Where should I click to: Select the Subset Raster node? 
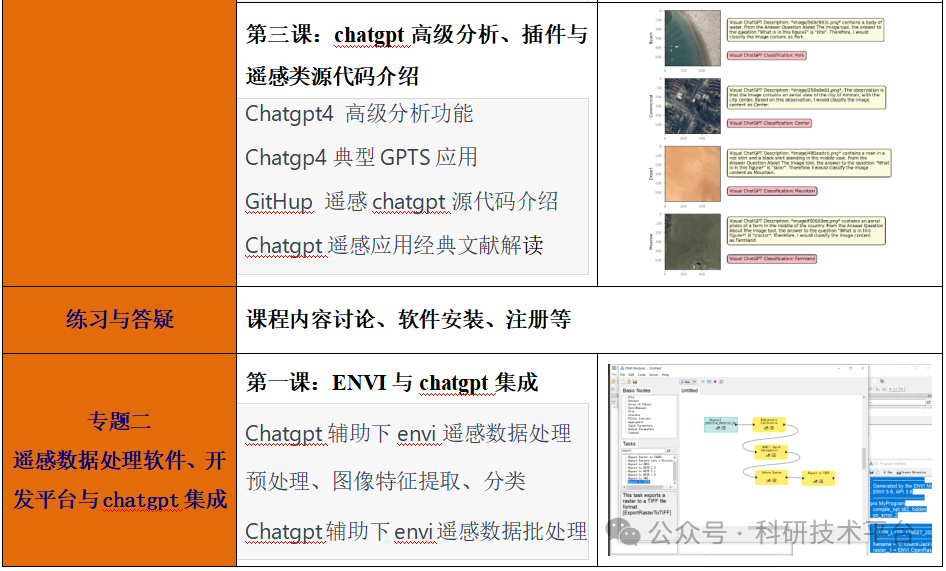click(772, 477)
